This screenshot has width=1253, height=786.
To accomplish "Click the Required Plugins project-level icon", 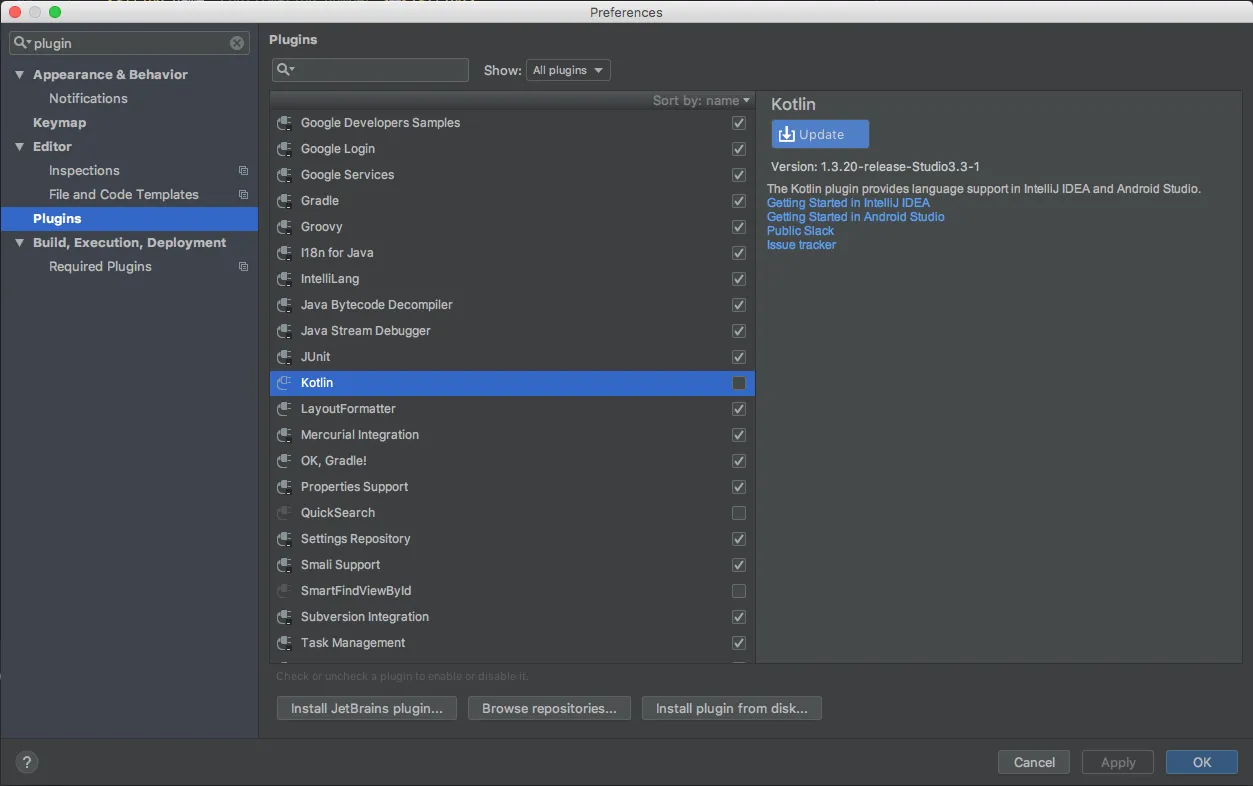I will [x=243, y=267].
